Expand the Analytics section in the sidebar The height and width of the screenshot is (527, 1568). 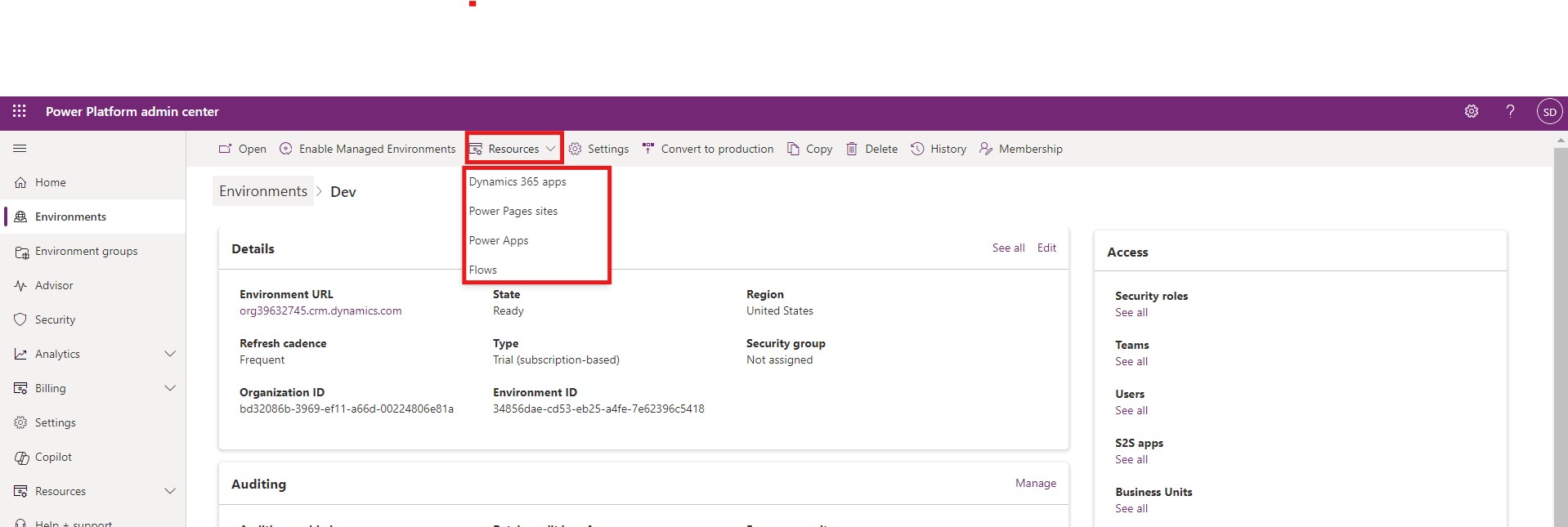tap(170, 354)
